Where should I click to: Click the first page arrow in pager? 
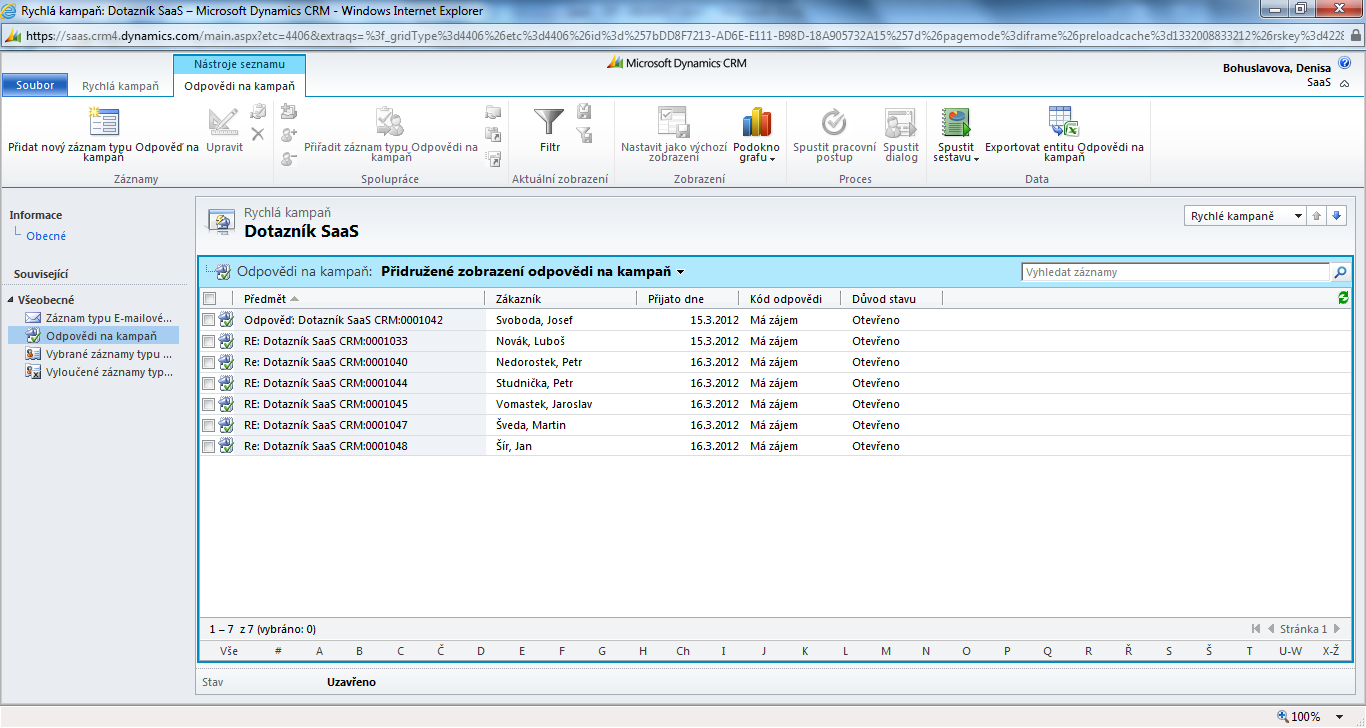1256,629
